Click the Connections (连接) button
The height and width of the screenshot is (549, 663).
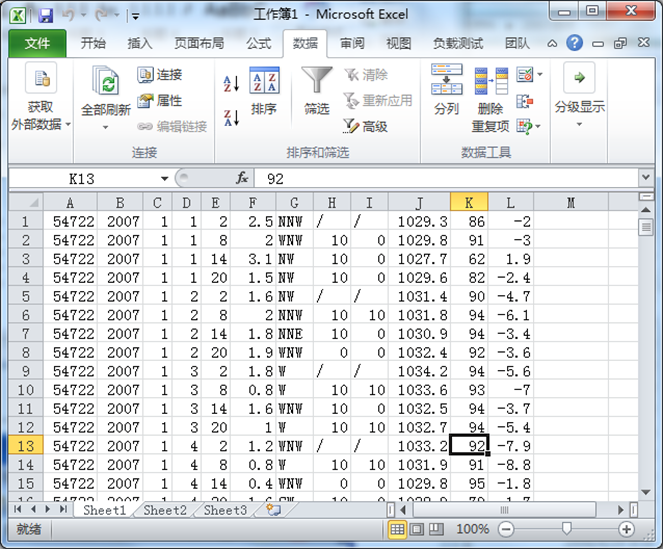(x=160, y=75)
